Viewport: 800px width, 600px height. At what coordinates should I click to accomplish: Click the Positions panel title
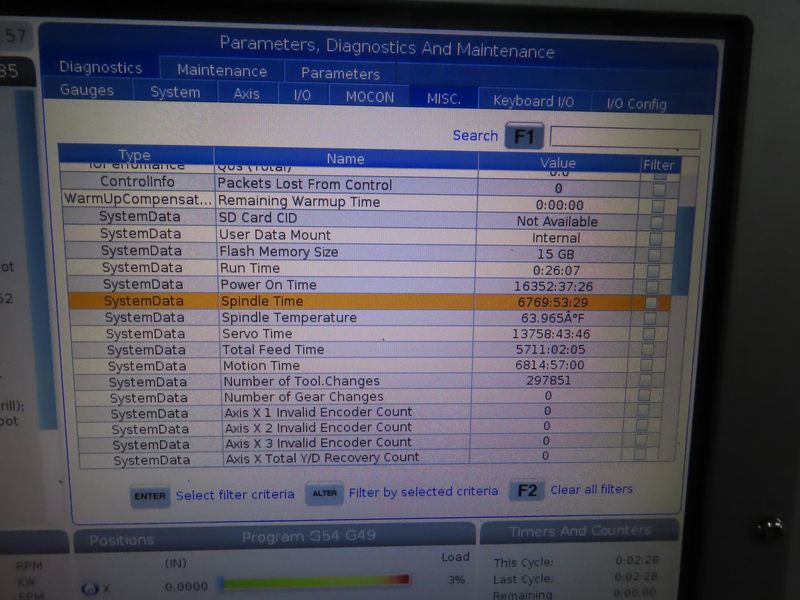121,540
